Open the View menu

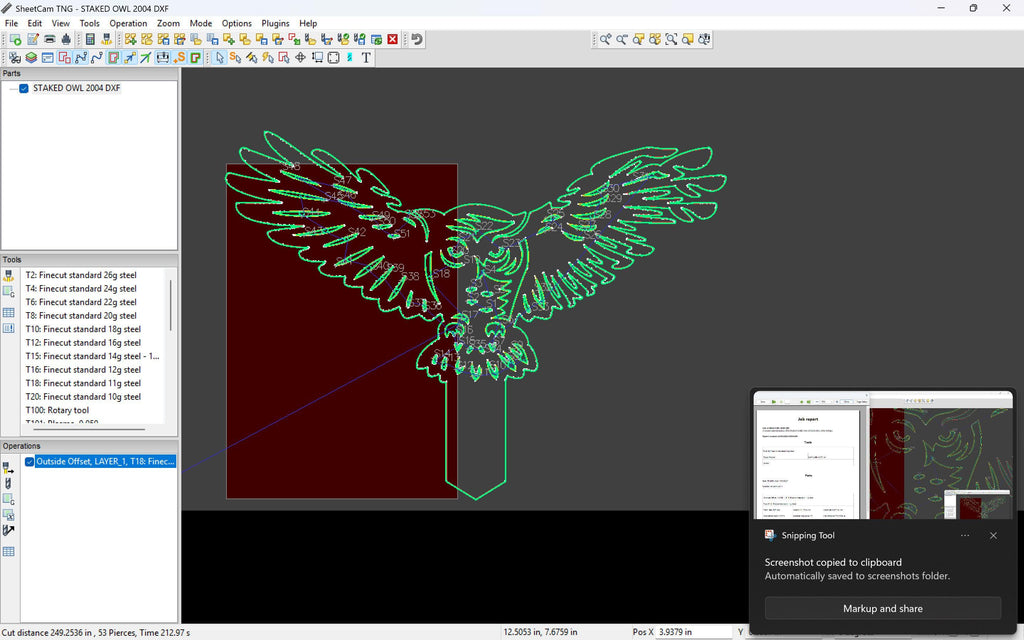[61, 23]
